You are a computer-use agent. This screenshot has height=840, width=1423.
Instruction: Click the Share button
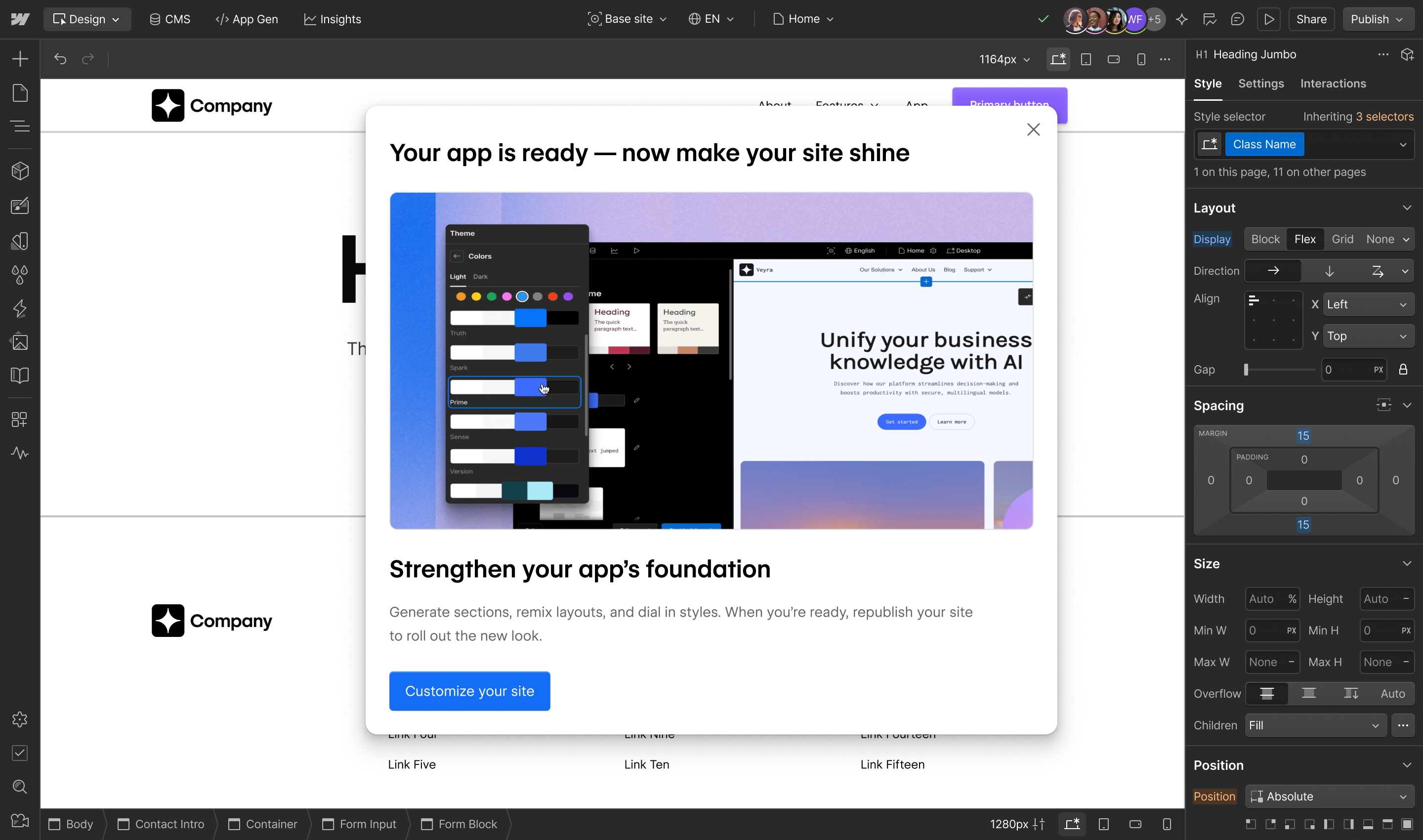(1311, 19)
